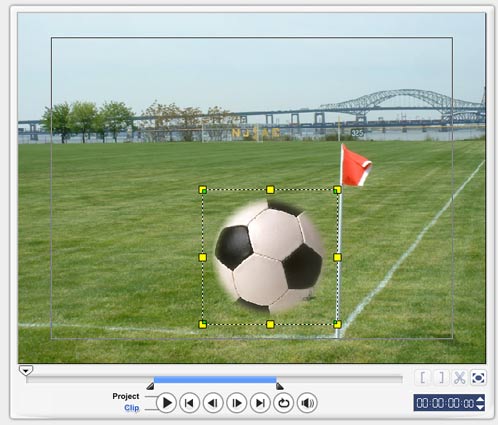
Task: Click the blue trim bar section
Action: [215, 380]
